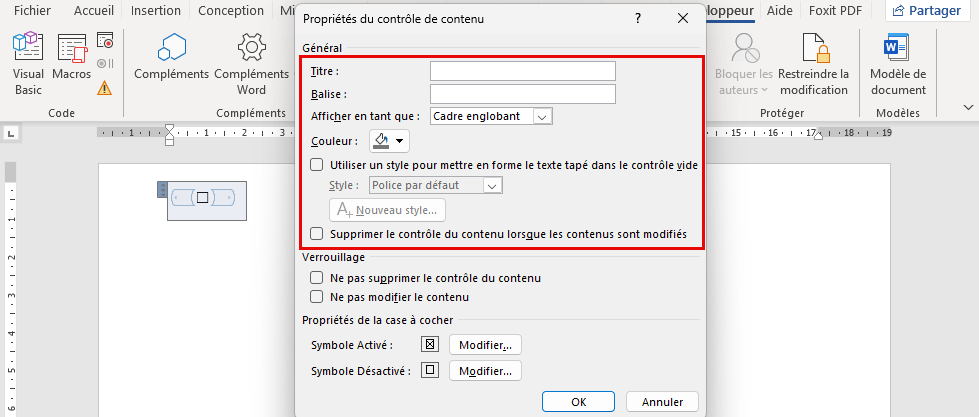This screenshot has height=417, width=979.
Task: Open the Foxit PDF tab
Action: coord(835,11)
